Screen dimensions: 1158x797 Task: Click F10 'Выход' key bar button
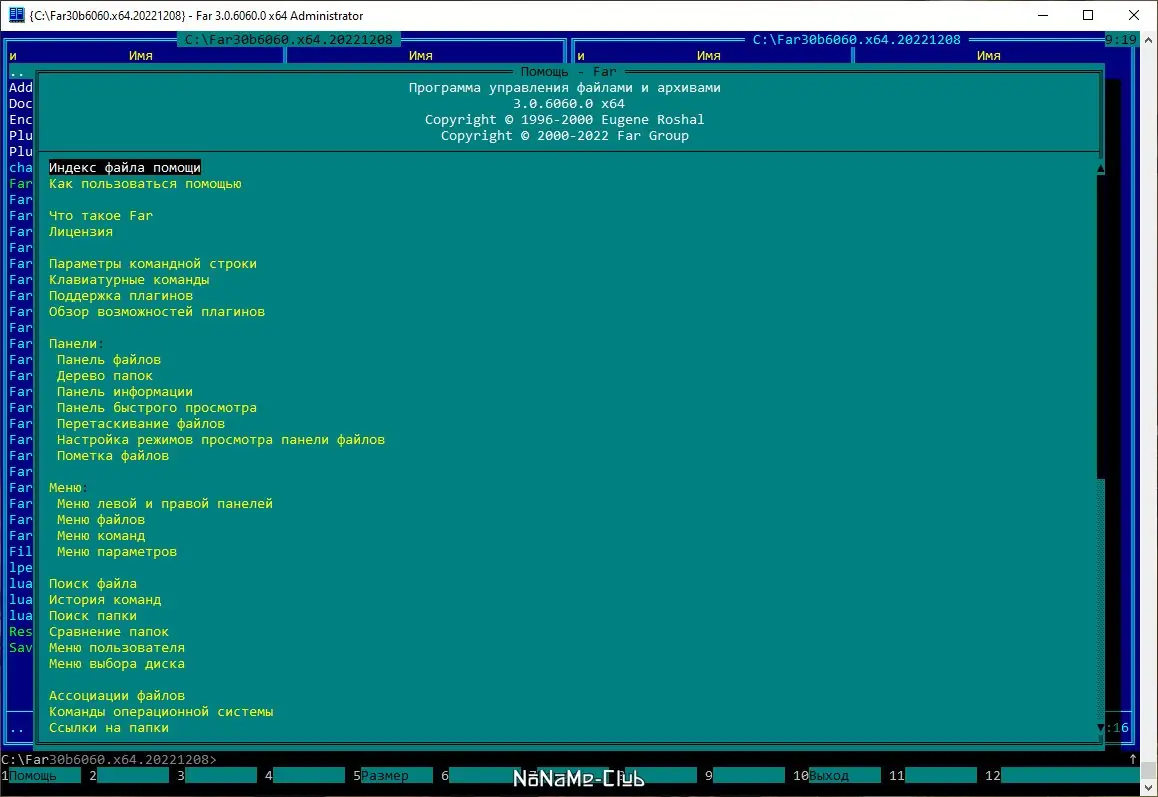[837, 776]
